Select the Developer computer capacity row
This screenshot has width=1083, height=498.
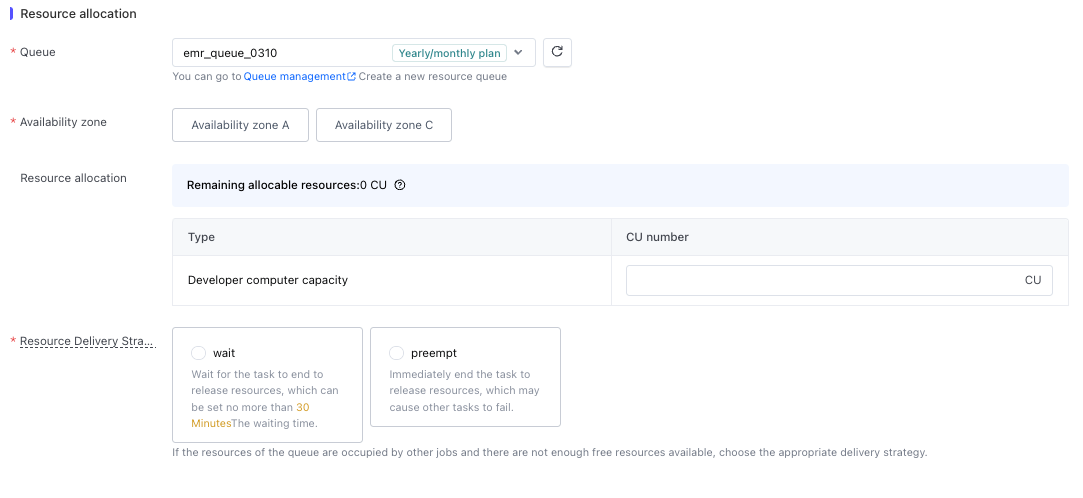click(620, 280)
